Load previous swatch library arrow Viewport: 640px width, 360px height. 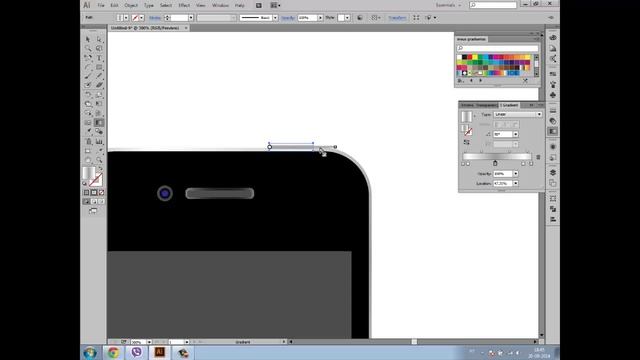coord(471,81)
